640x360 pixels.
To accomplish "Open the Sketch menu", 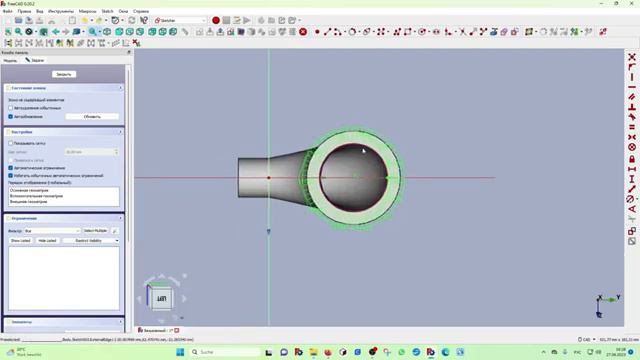I will 107,11.
